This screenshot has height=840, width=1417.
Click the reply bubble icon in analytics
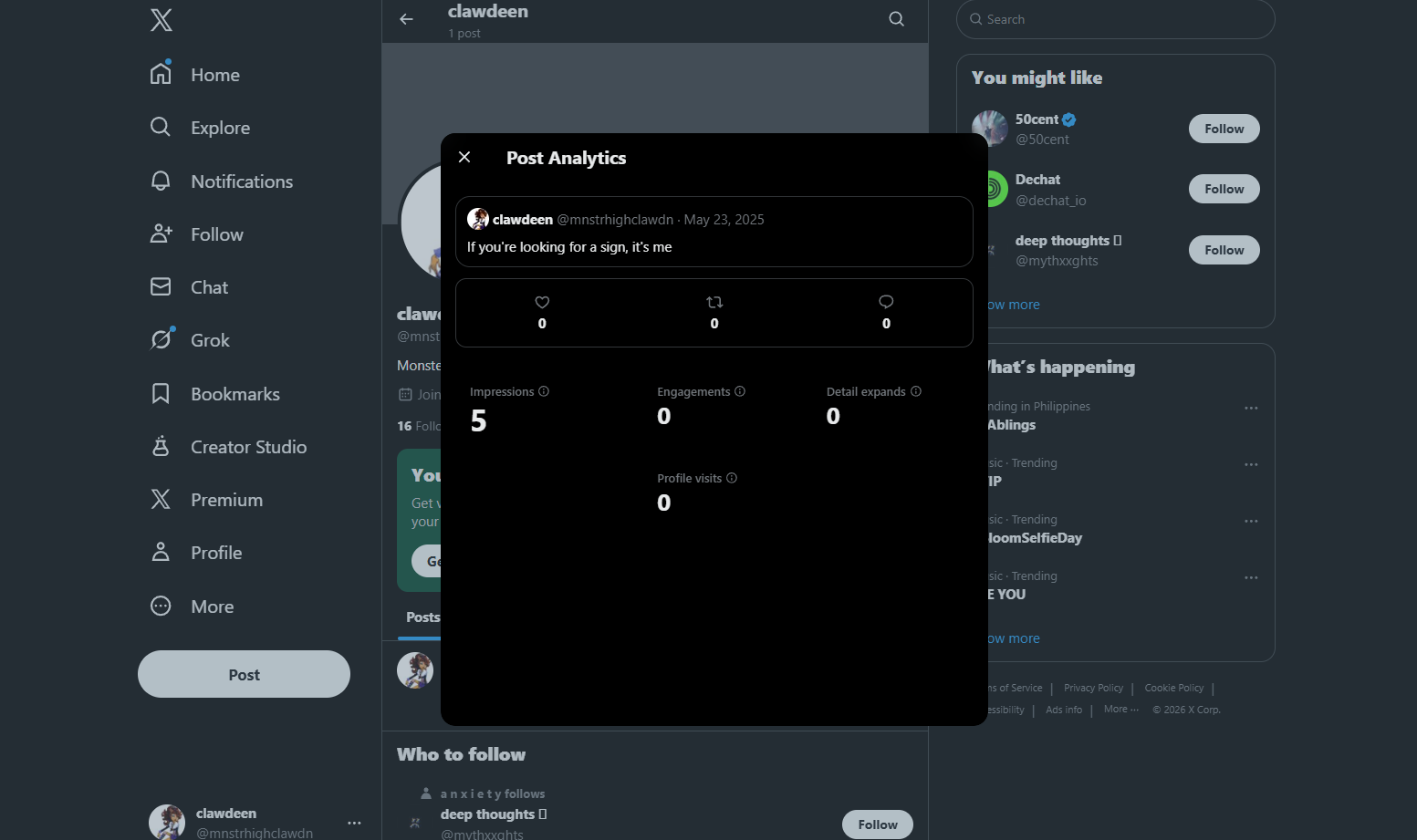tap(886, 302)
